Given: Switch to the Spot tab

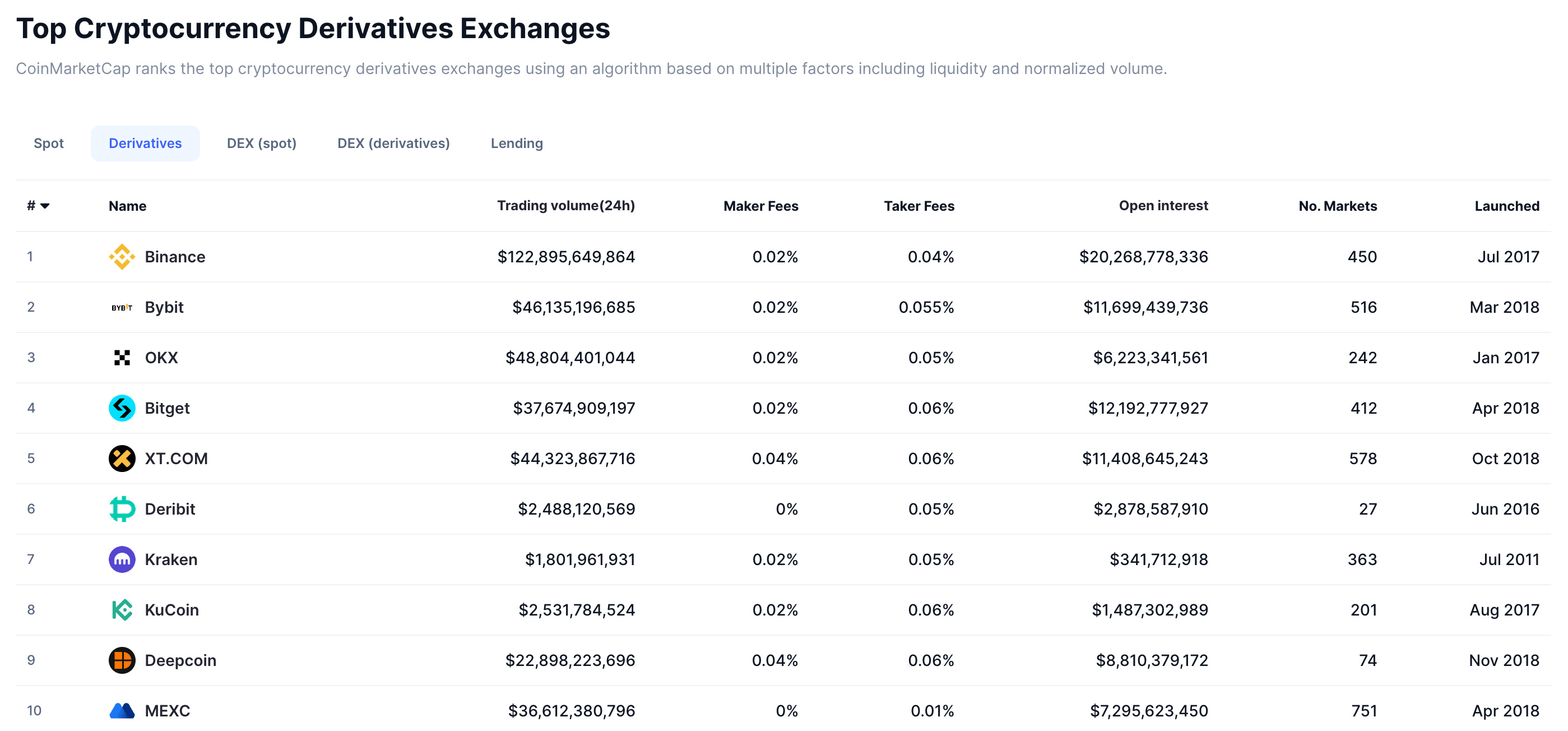Looking at the screenshot, I should [x=49, y=143].
